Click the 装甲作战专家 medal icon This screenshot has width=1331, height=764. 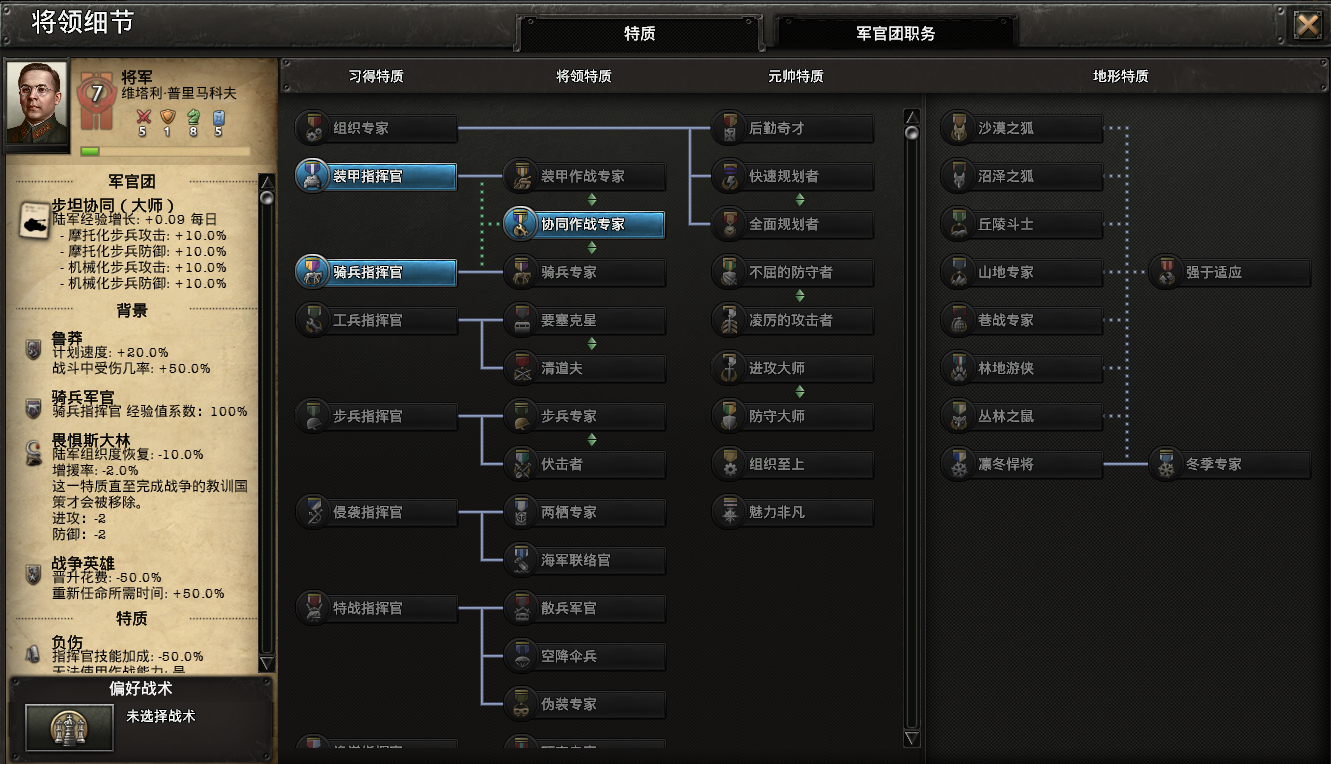pos(521,177)
